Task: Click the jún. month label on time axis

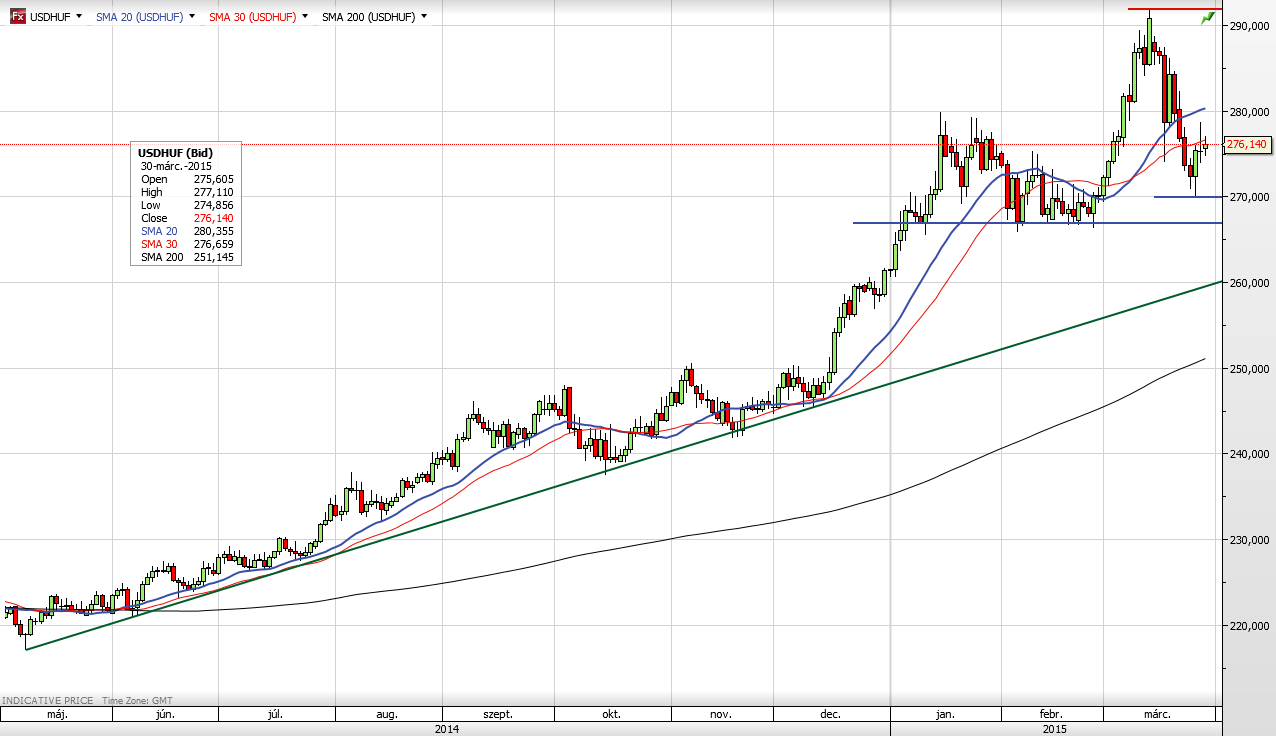Action: point(166,715)
